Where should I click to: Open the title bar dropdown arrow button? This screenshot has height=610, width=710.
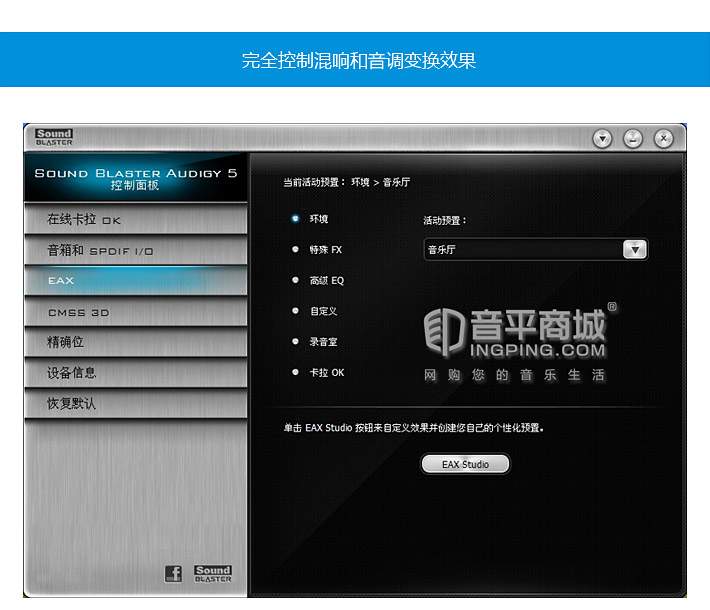pos(602,139)
